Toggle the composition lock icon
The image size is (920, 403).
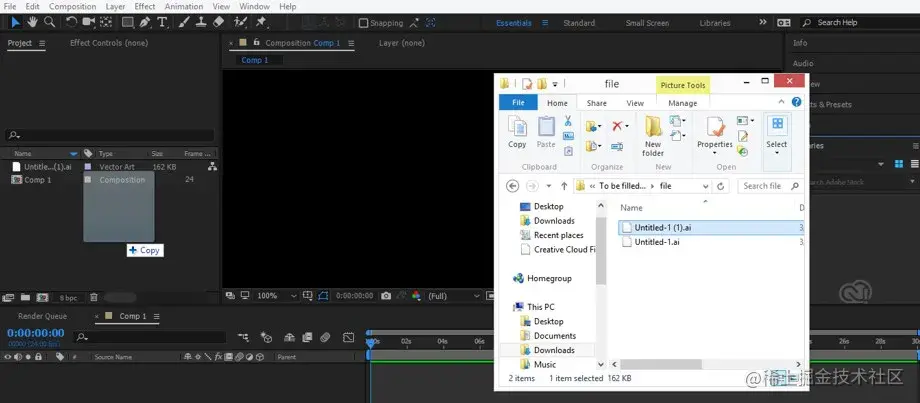[256, 43]
